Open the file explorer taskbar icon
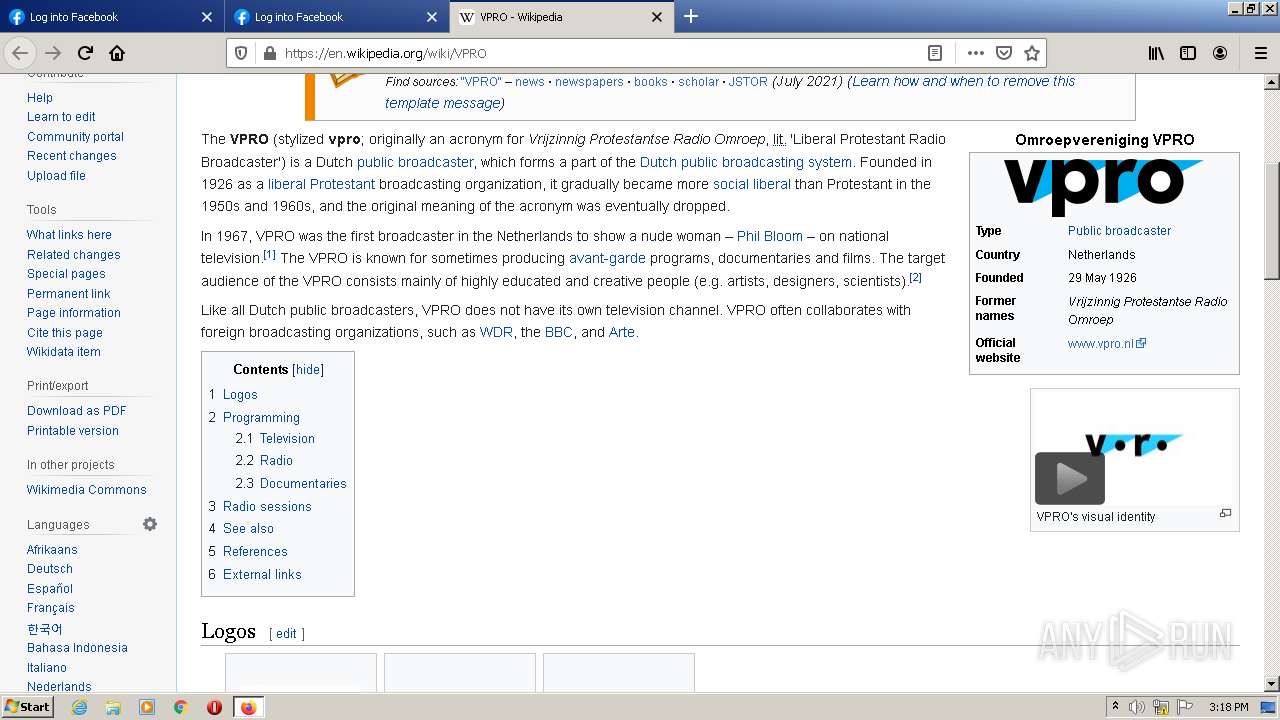 [113, 707]
